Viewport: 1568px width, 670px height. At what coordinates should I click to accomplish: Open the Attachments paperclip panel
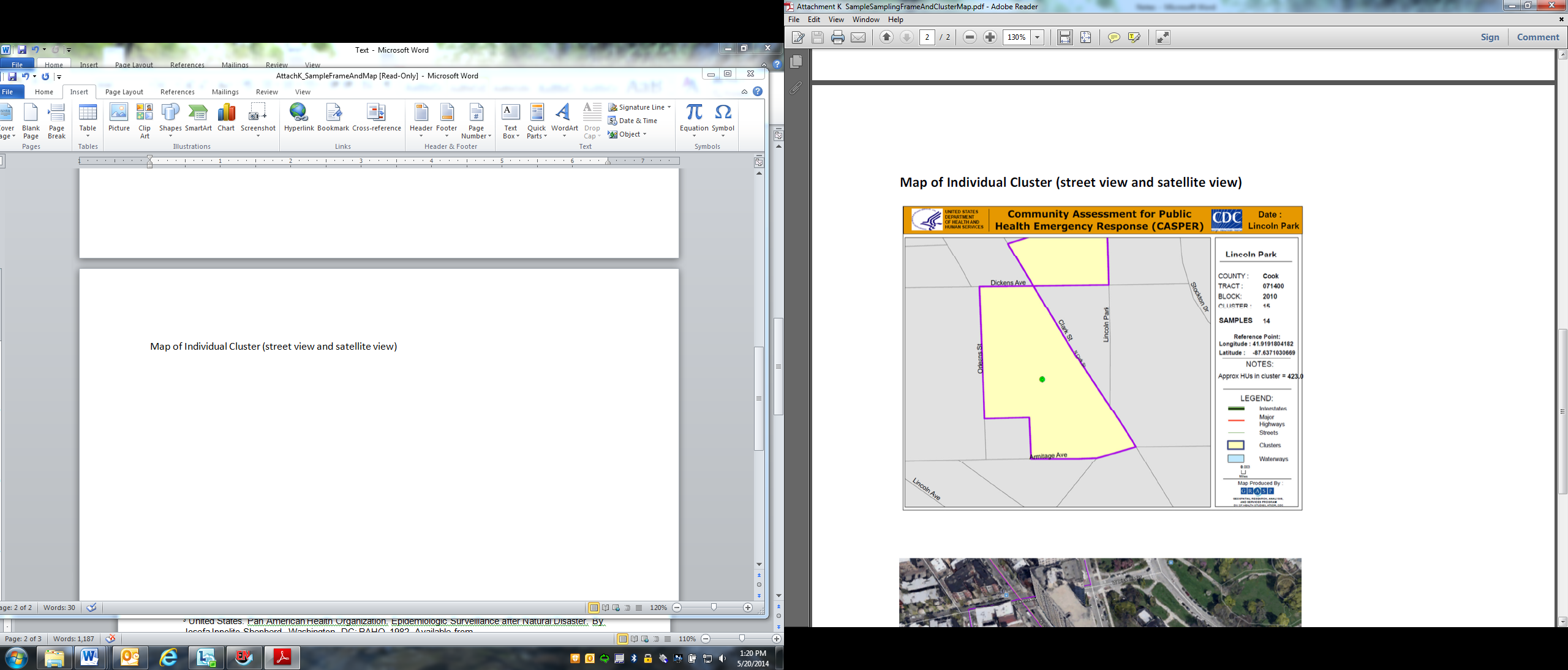(796, 88)
